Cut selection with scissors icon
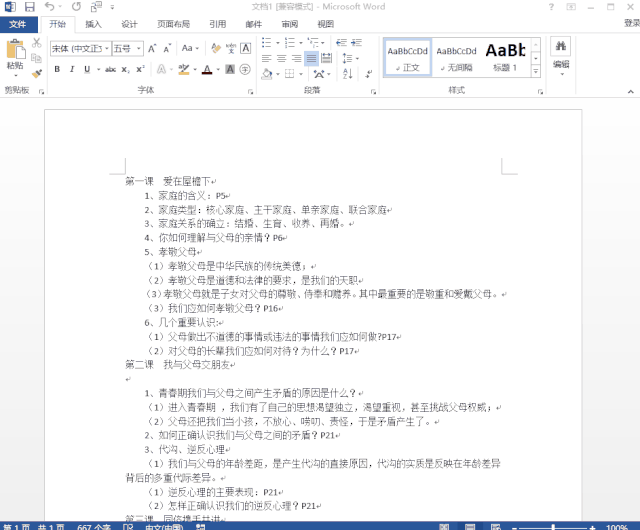The image size is (640, 530). pyautogui.click(x=37, y=43)
